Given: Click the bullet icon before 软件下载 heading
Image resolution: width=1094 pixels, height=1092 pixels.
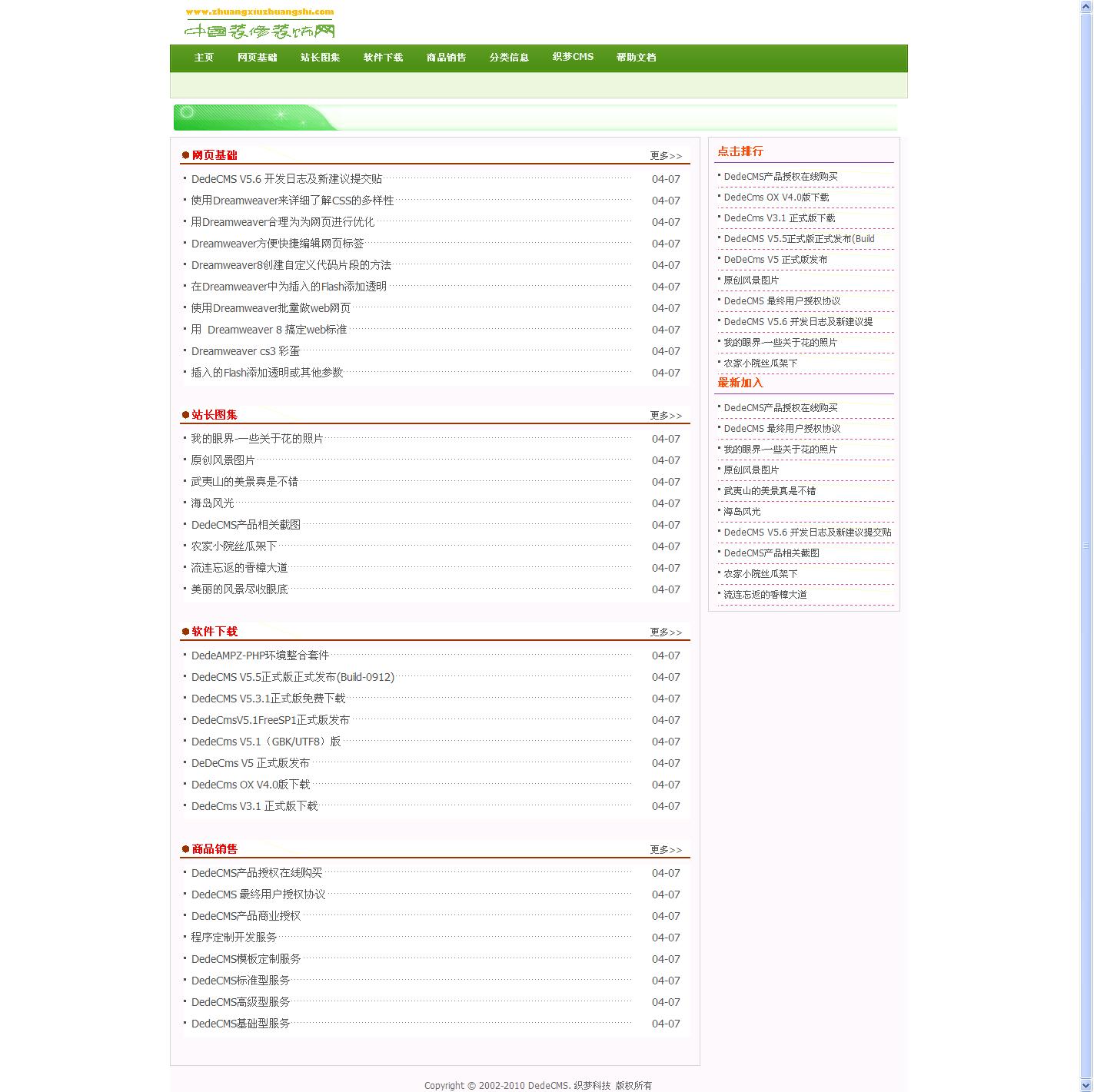Looking at the screenshot, I should 185,632.
